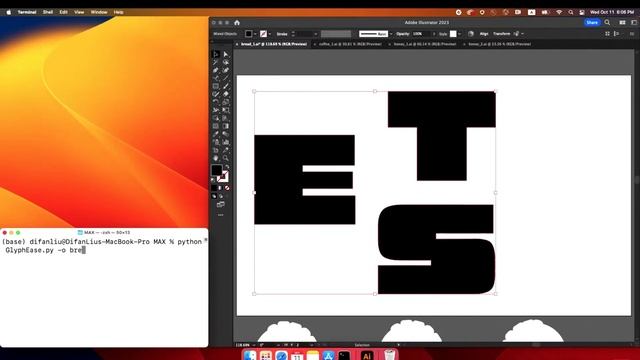
Task: Open Safari from the Dock
Action: [281, 356]
